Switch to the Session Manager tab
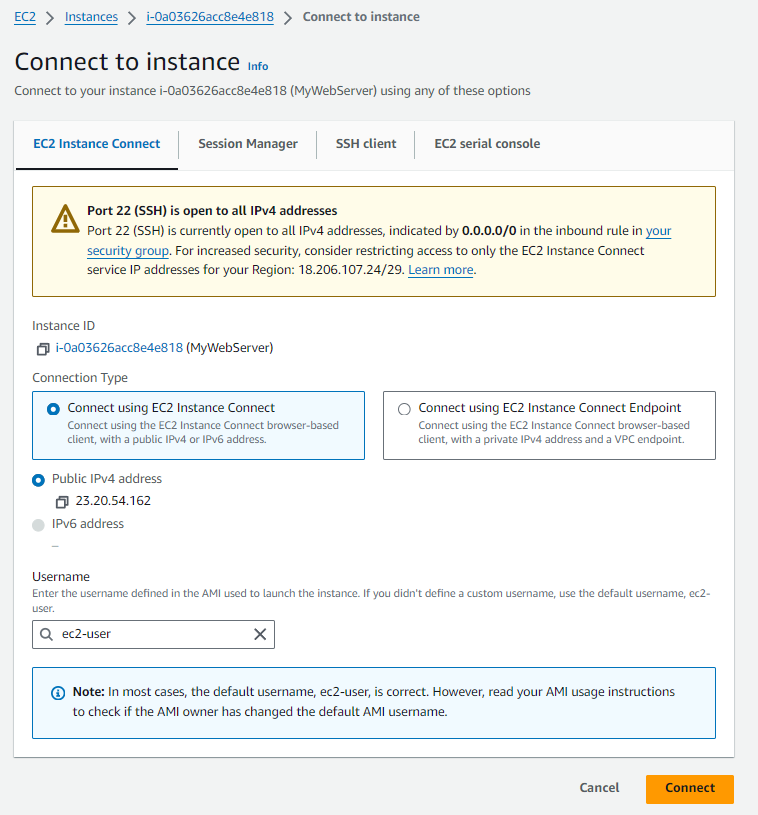 [247, 143]
